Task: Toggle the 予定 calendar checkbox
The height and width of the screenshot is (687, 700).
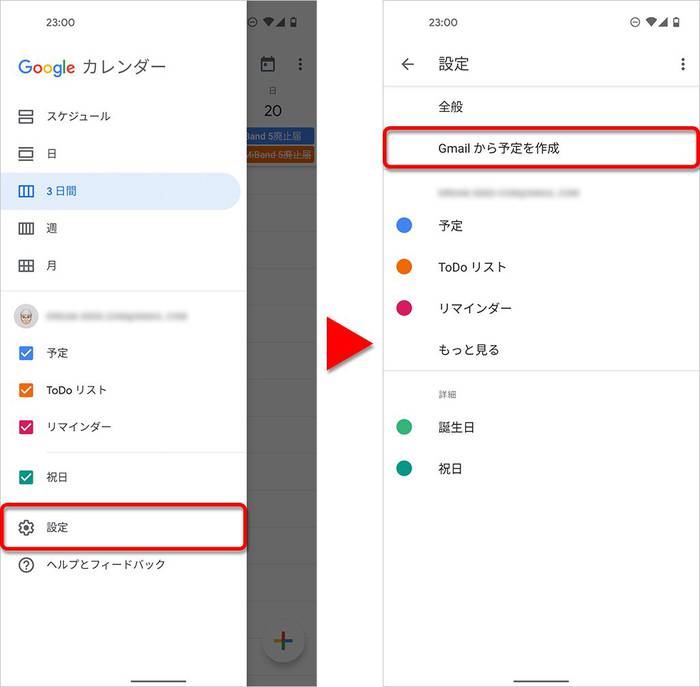Action: tap(26, 353)
